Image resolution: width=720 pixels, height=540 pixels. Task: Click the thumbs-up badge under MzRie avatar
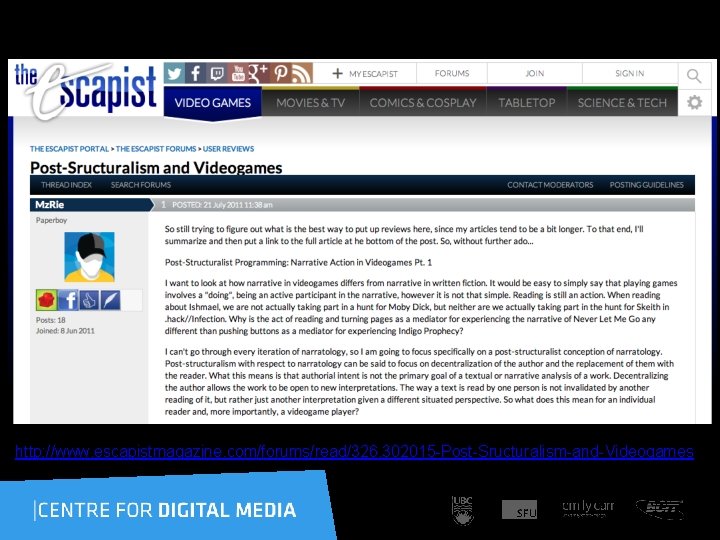click(x=89, y=300)
